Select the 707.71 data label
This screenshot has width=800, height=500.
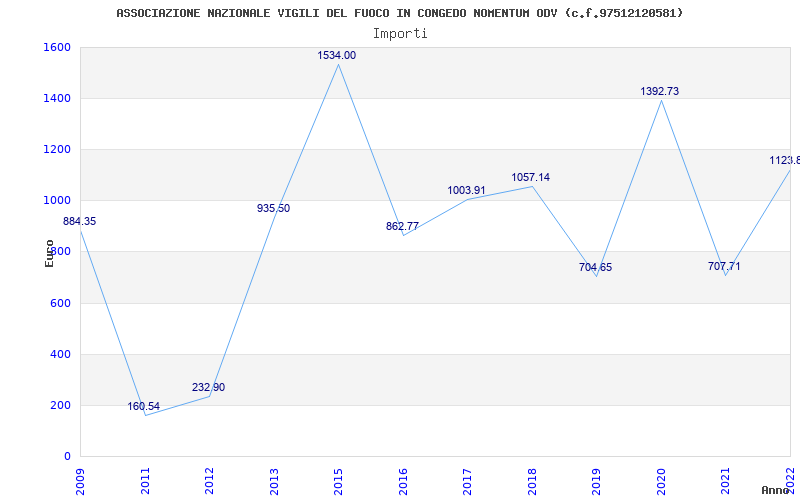724,266
